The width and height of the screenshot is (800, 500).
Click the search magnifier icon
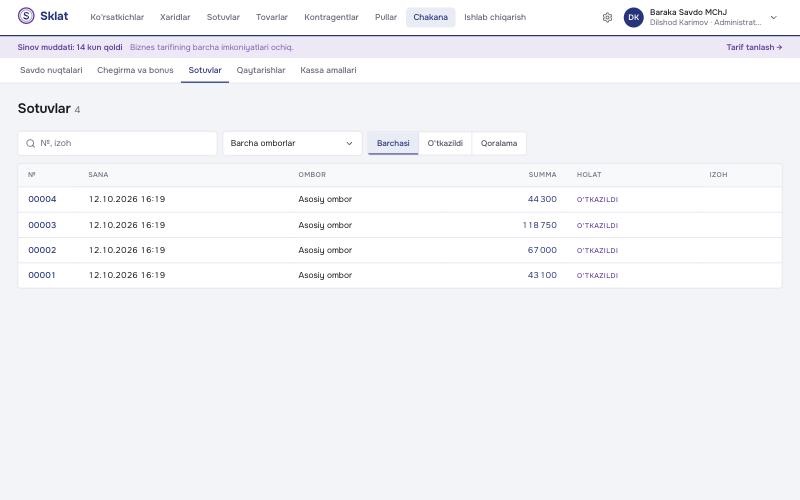click(x=31, y=143)
